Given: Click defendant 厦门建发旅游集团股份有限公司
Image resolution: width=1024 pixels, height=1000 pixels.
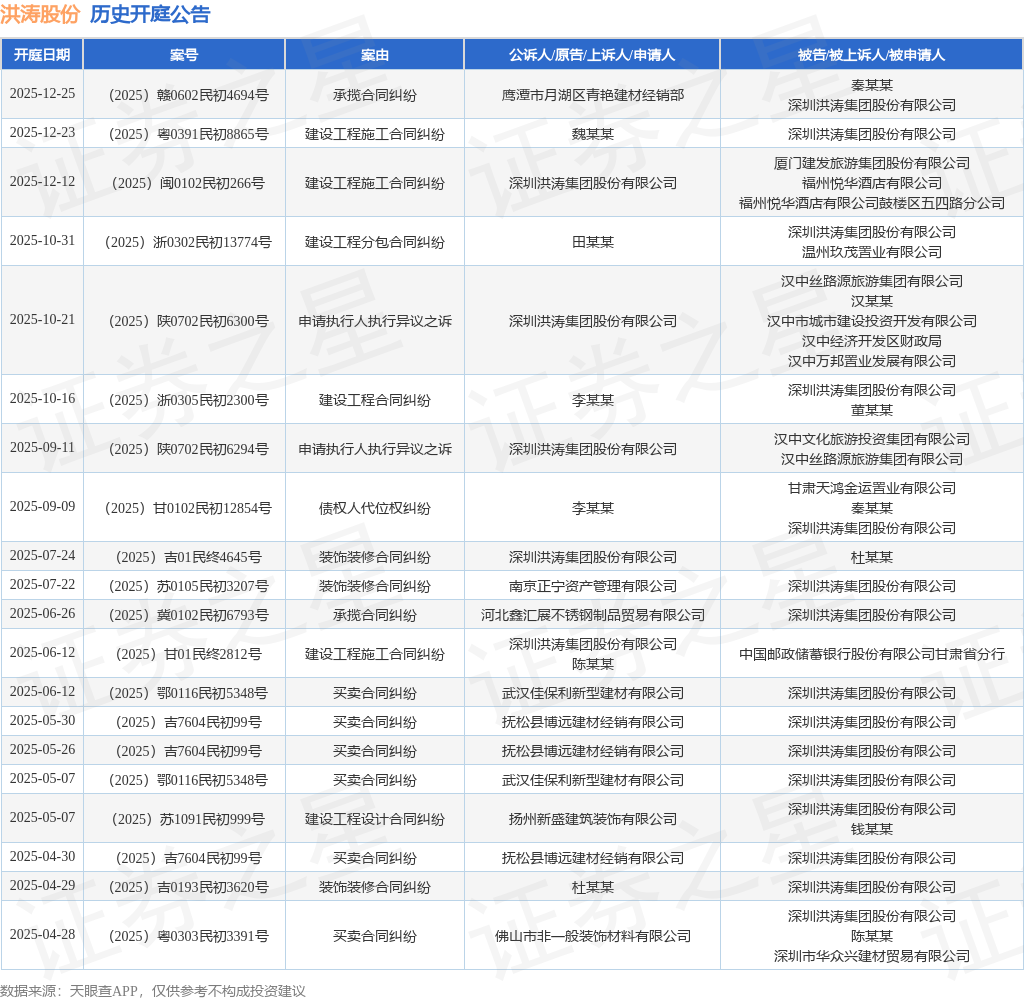Looking at the screenshot, I should (872, 163).
